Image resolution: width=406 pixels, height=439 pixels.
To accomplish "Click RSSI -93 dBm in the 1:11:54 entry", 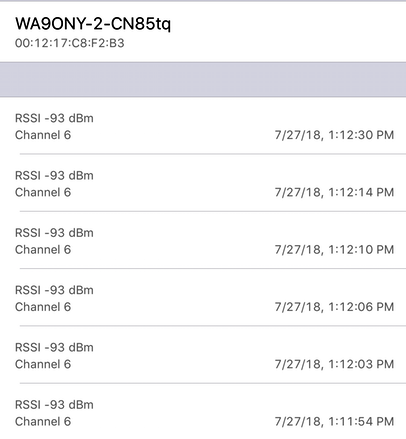I will (x=54, y=405).
